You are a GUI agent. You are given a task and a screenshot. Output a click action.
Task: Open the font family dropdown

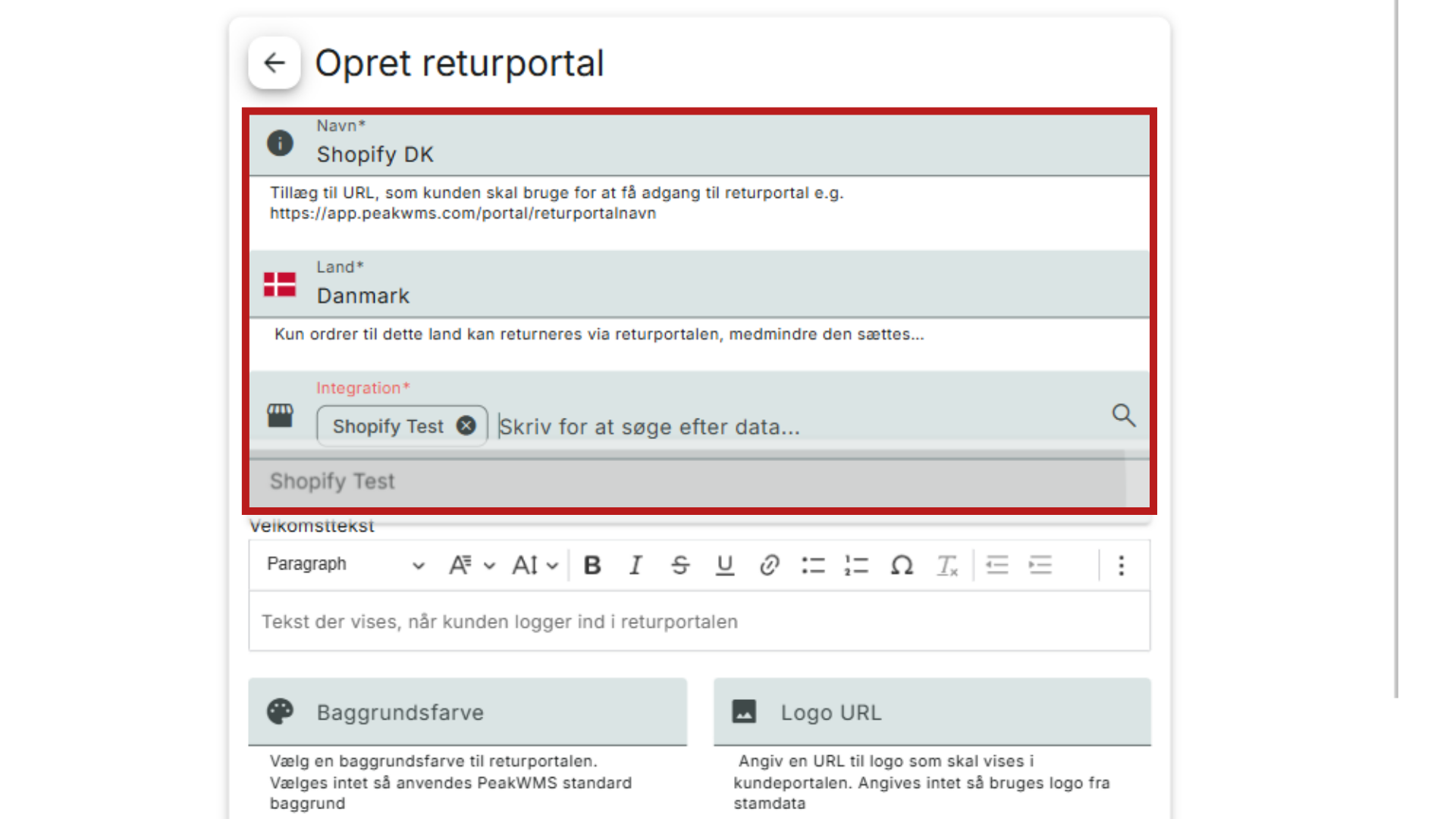(472, 565)
